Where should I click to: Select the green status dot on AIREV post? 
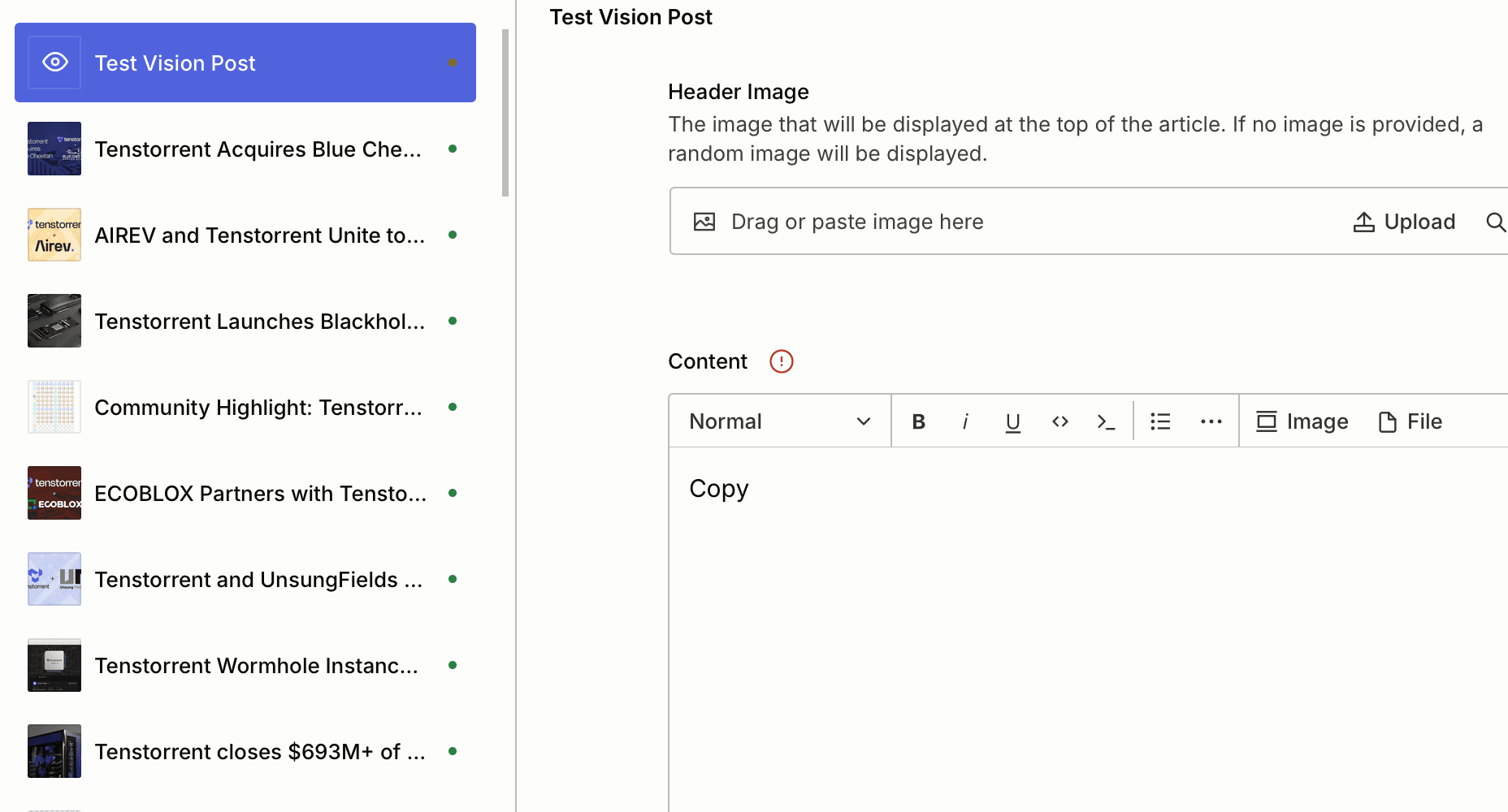click(453, 235)
